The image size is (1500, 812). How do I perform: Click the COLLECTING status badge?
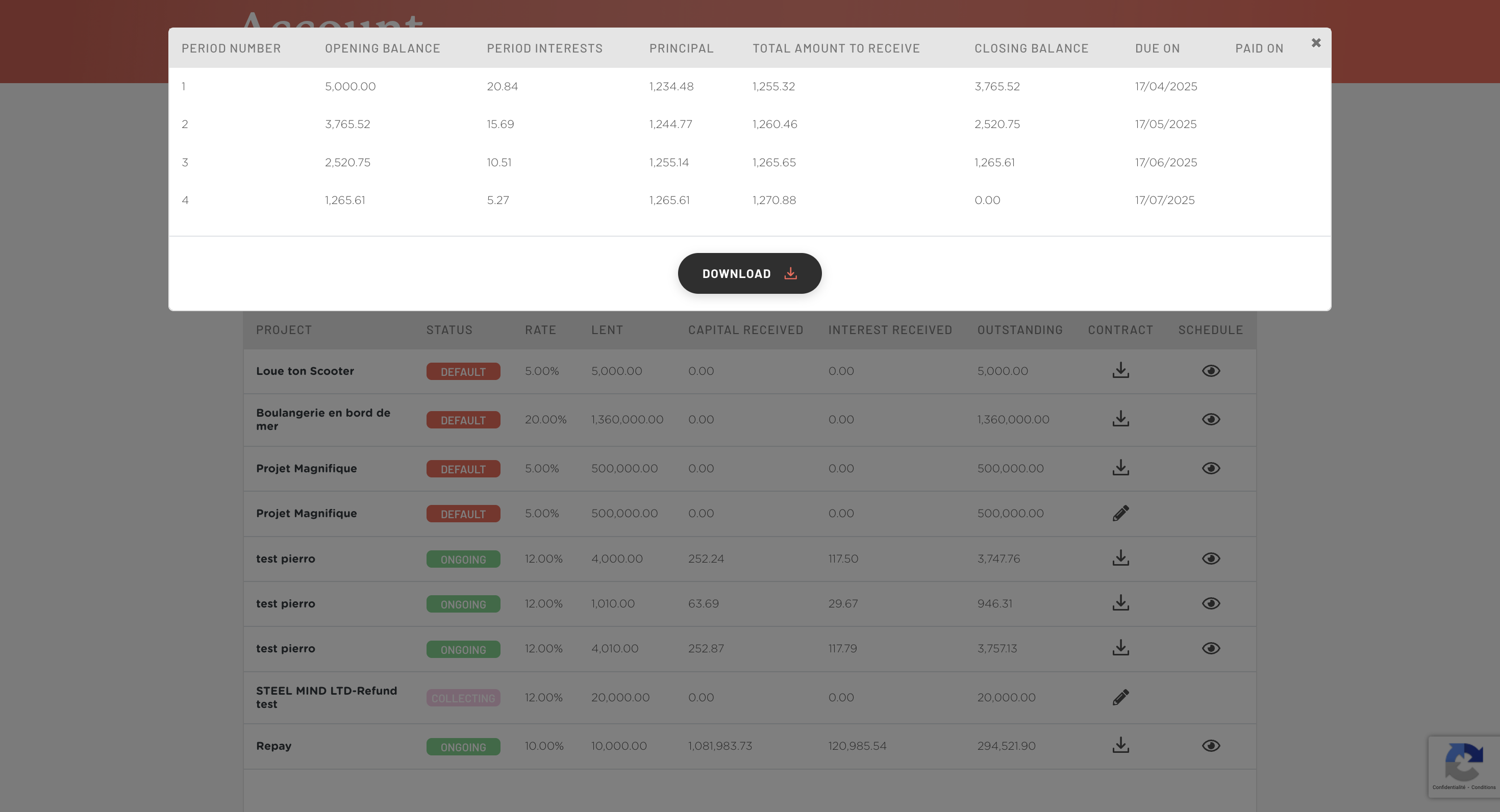(x=463, y=698)
